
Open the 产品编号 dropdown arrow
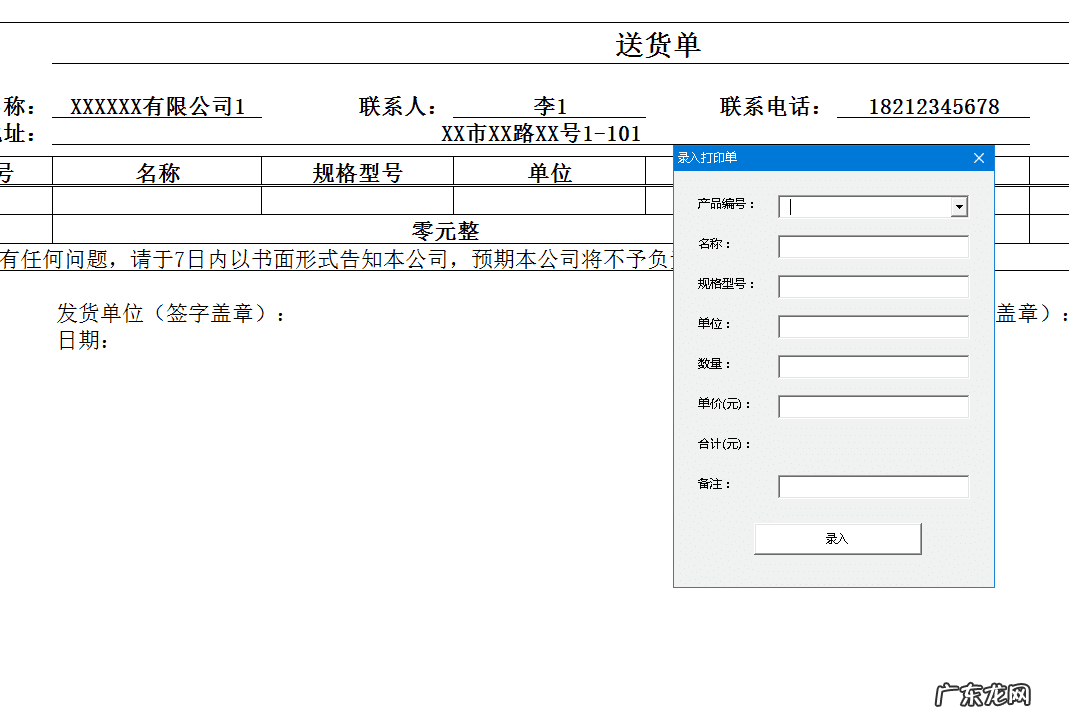[x=959, y=207]
